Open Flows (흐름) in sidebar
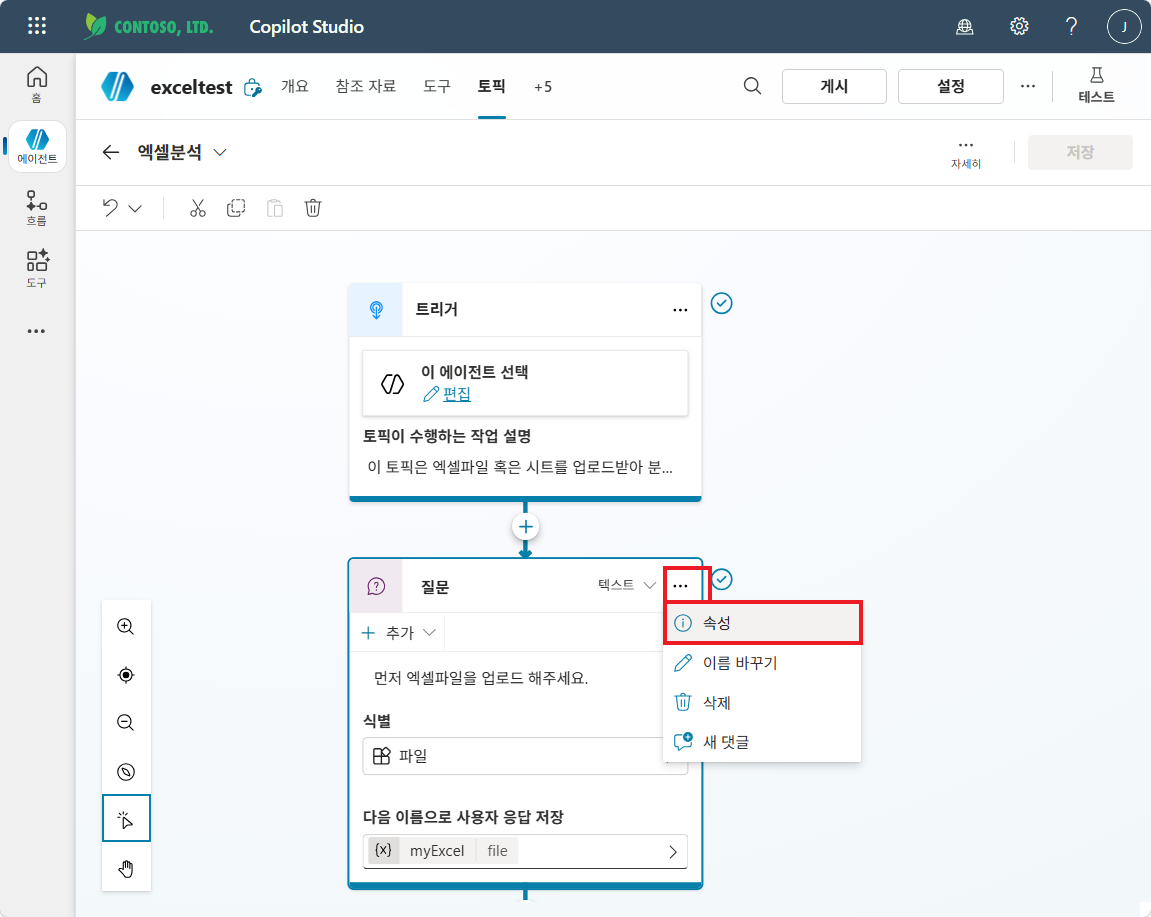Screen dimensions: 1151x917 (37, 208)
